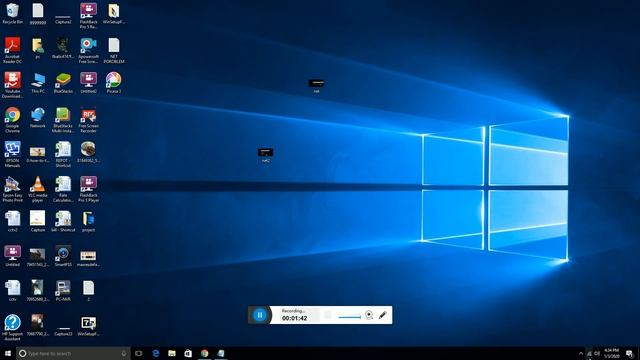Select the Epson Easy Photo Print shortcut
The image size is (640, 360).
point(12,189)
